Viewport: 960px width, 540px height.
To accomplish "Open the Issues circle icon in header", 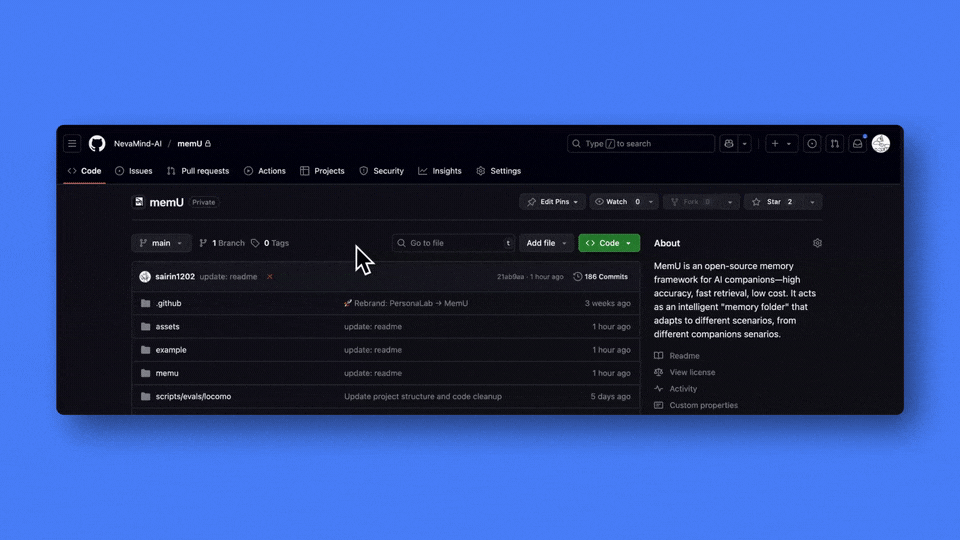I will pos(812,144).
